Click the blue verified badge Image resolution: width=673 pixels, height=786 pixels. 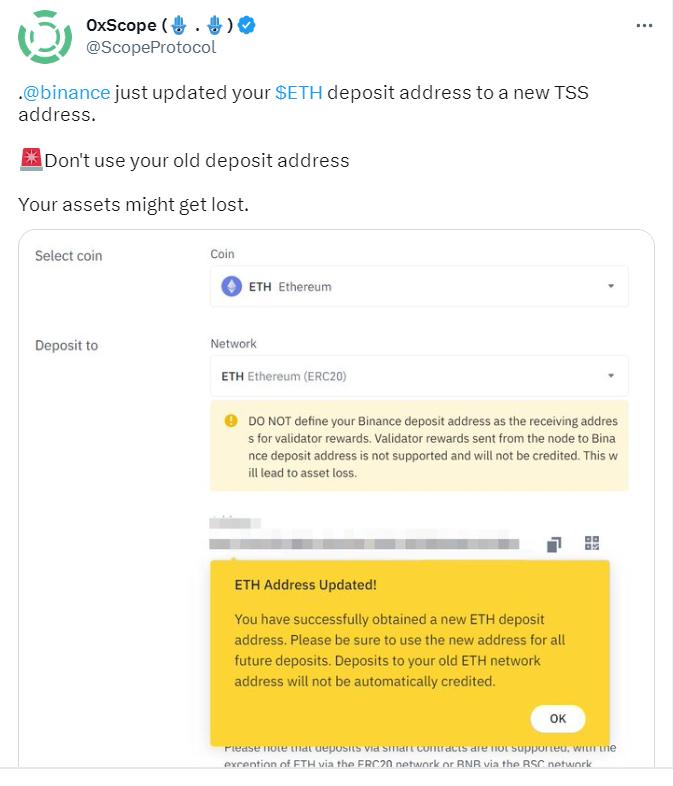coord(247,25)
